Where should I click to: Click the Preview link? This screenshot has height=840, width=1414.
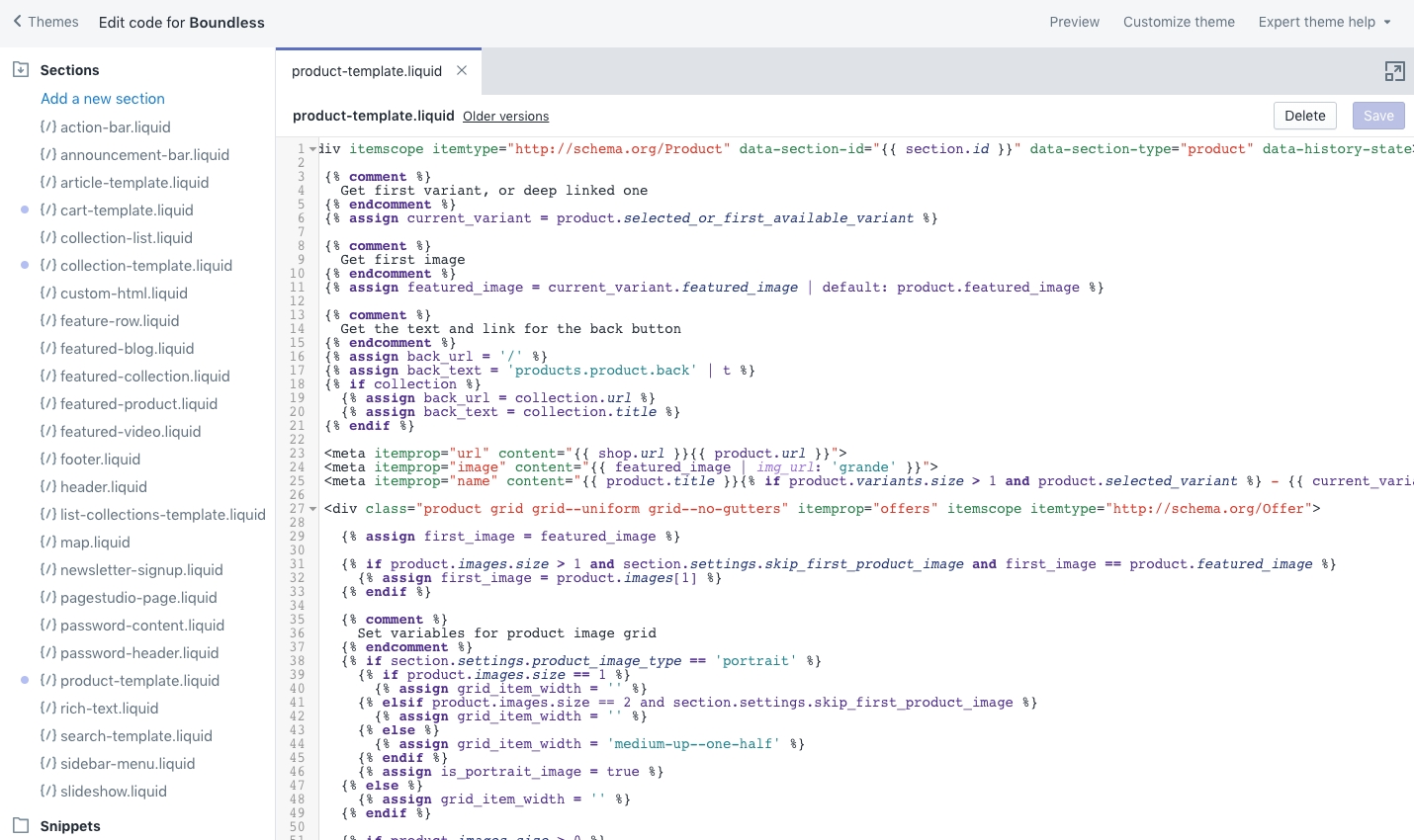(1074, 22)
